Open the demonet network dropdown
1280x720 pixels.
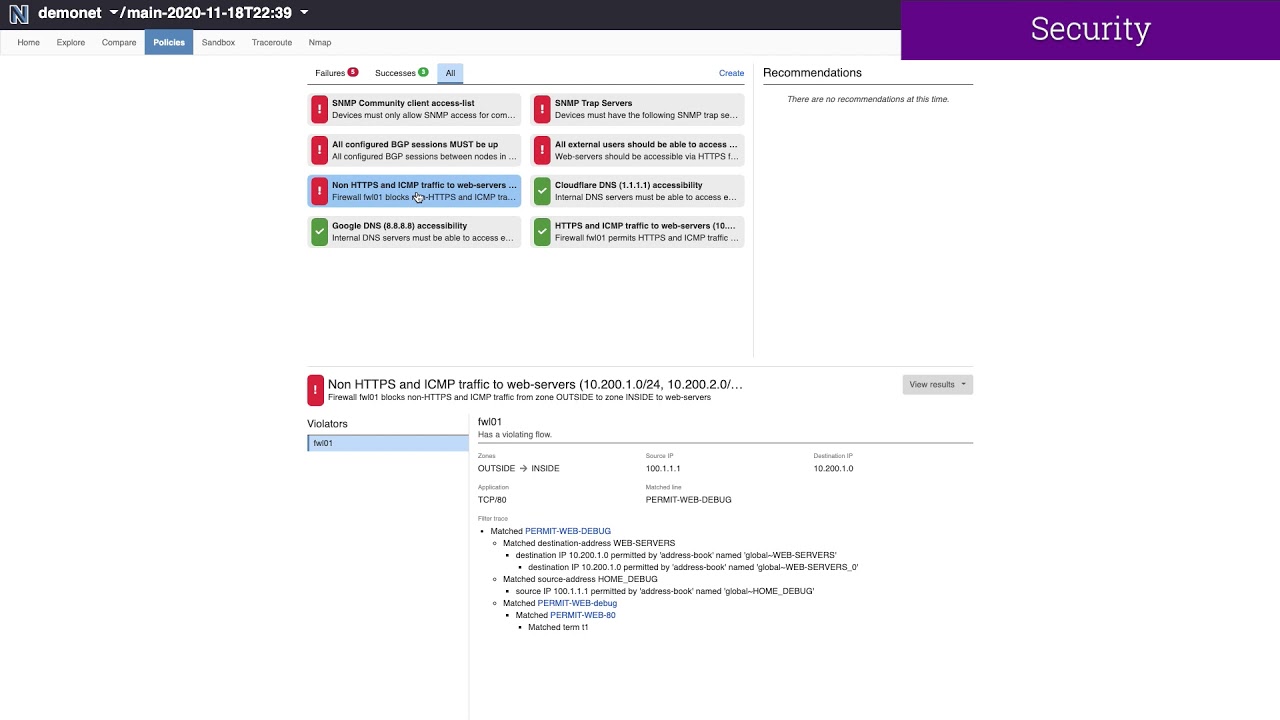pos(78,13)
